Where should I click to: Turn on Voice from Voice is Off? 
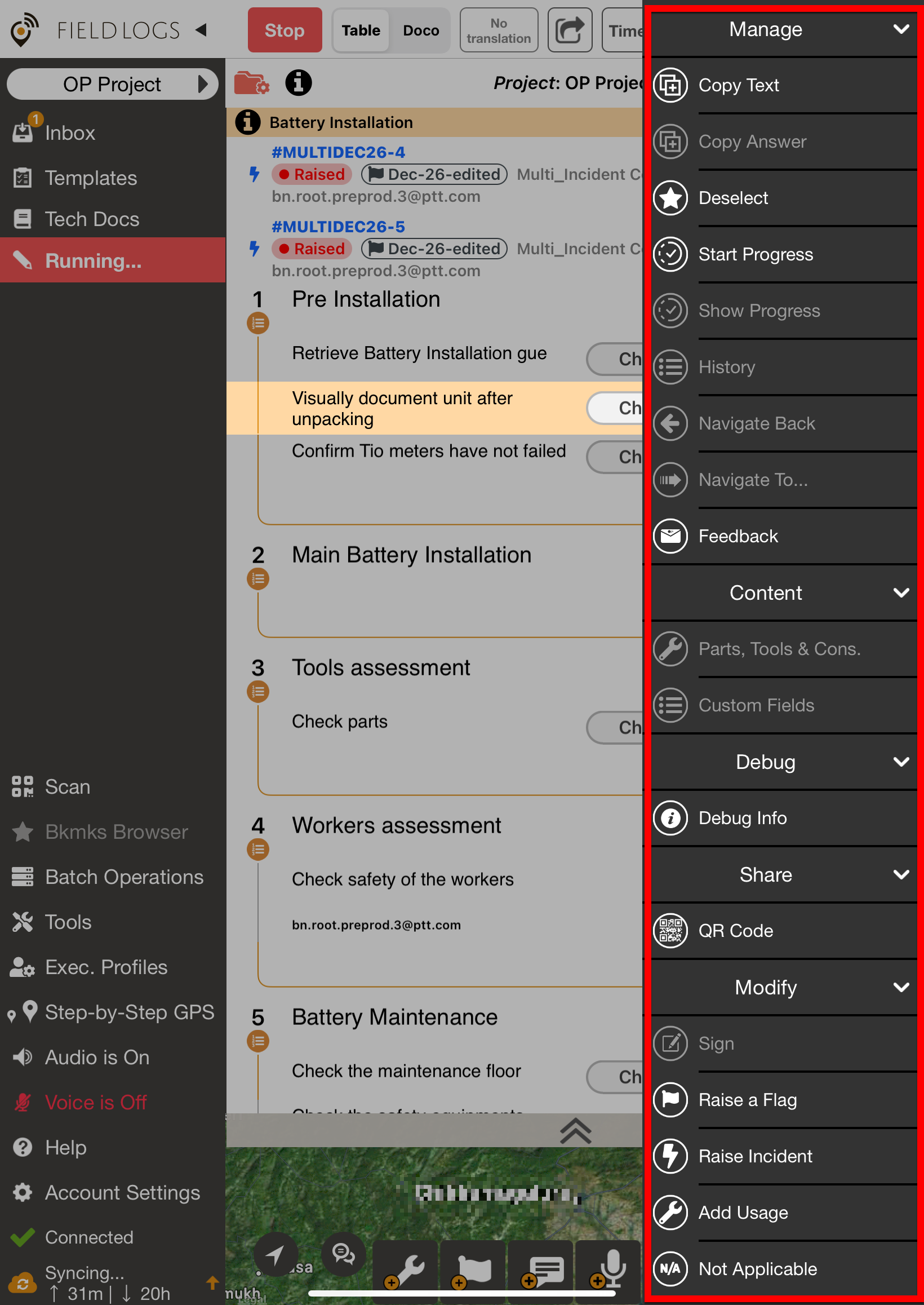click(x=96, y=1102)
